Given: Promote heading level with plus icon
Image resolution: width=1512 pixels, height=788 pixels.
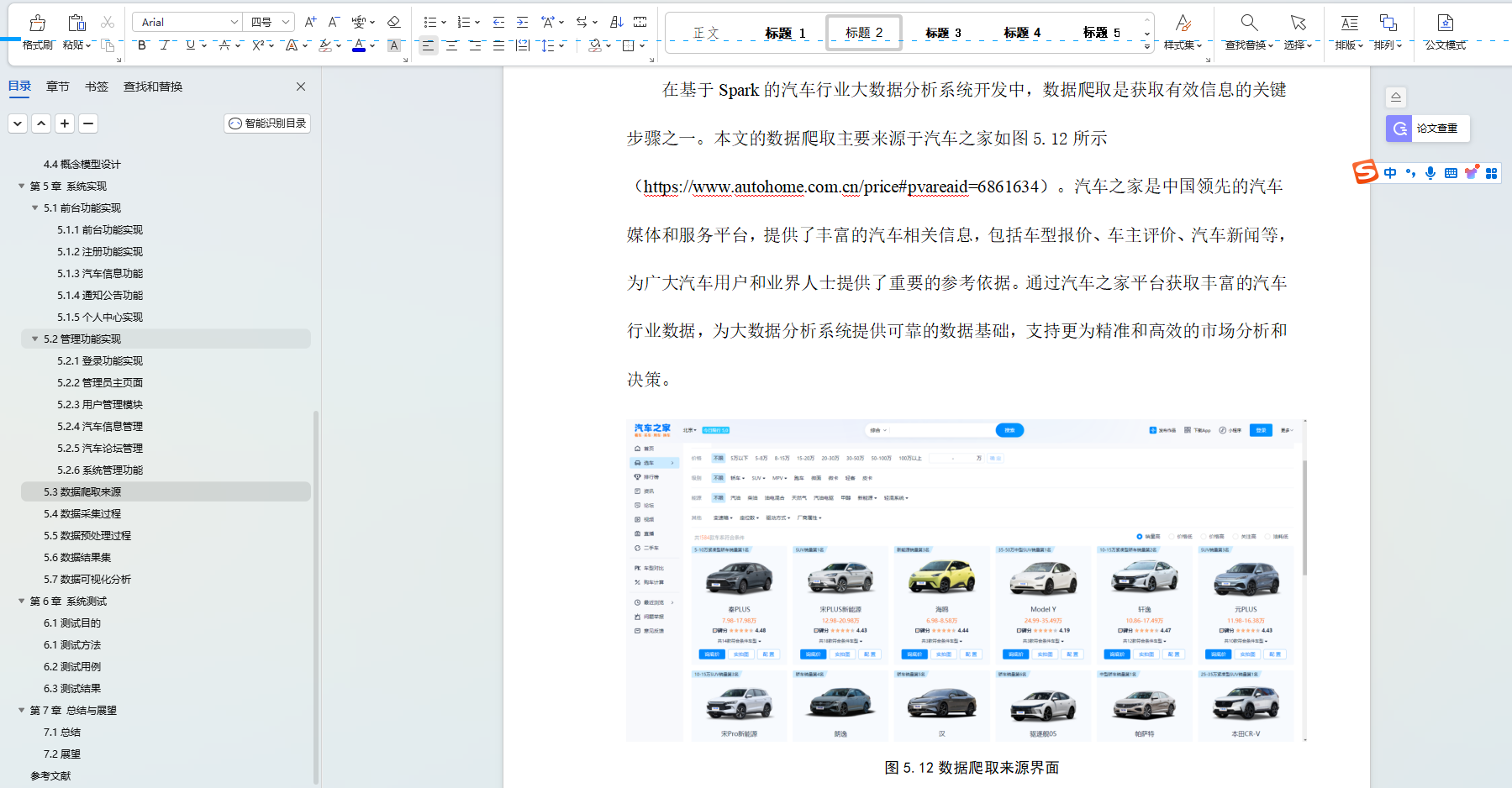Looking at the screenshot, I should (x=65, y=123).
